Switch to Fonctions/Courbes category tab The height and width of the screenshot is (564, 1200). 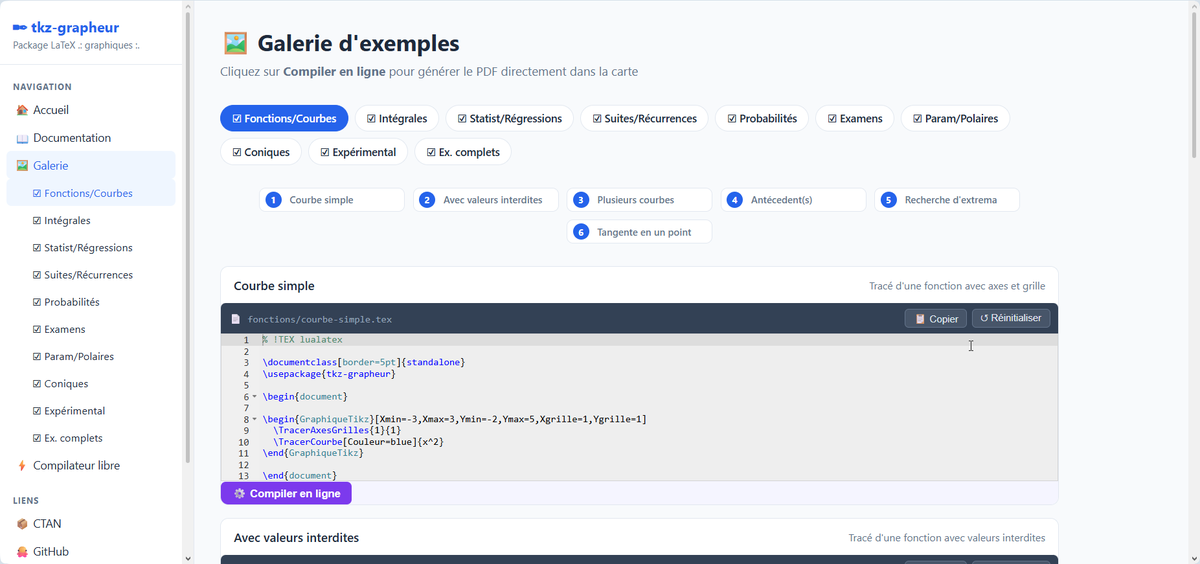click(x=284, y=118)
